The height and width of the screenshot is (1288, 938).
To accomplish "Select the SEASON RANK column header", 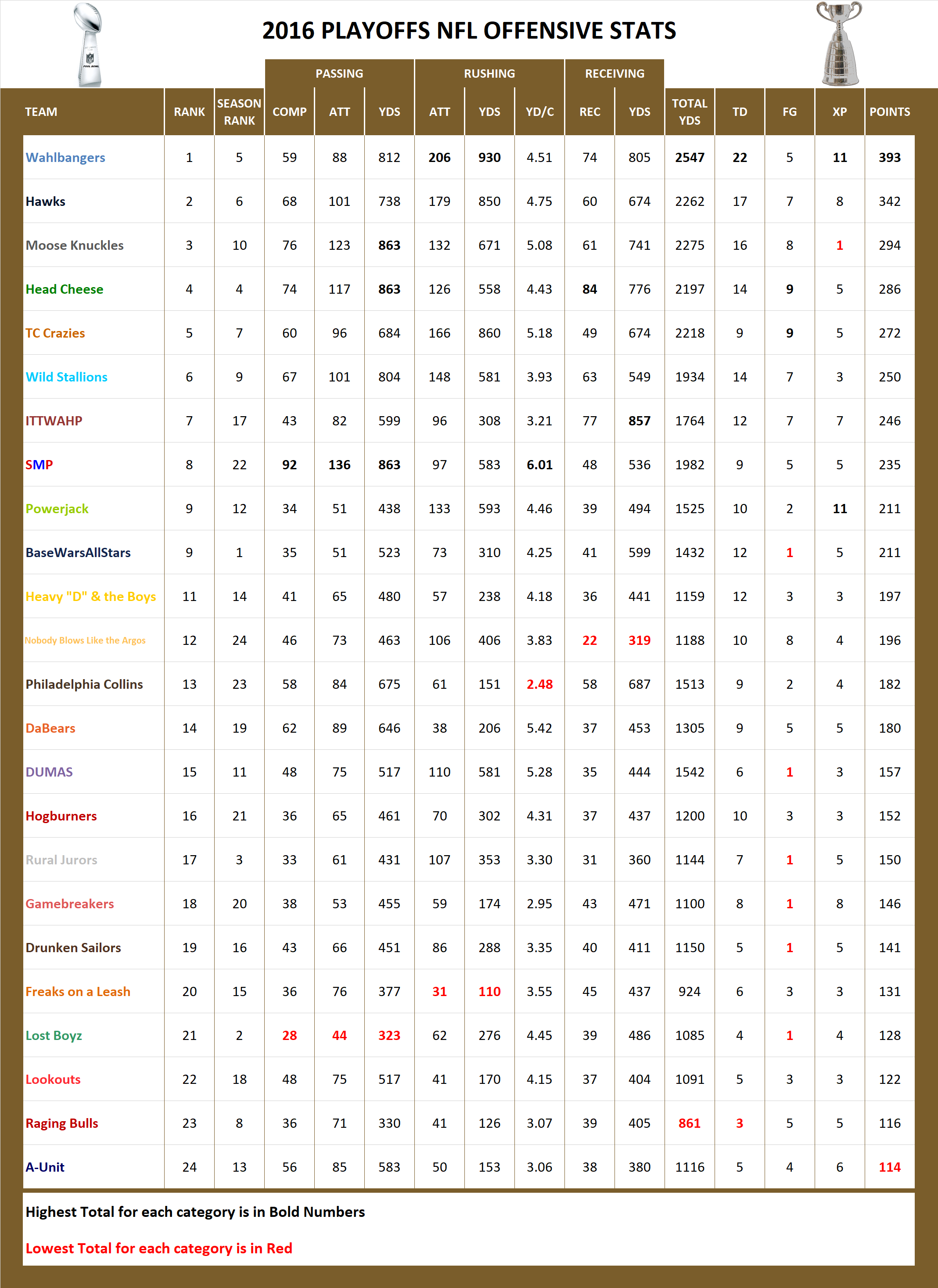I will point(238,112).
